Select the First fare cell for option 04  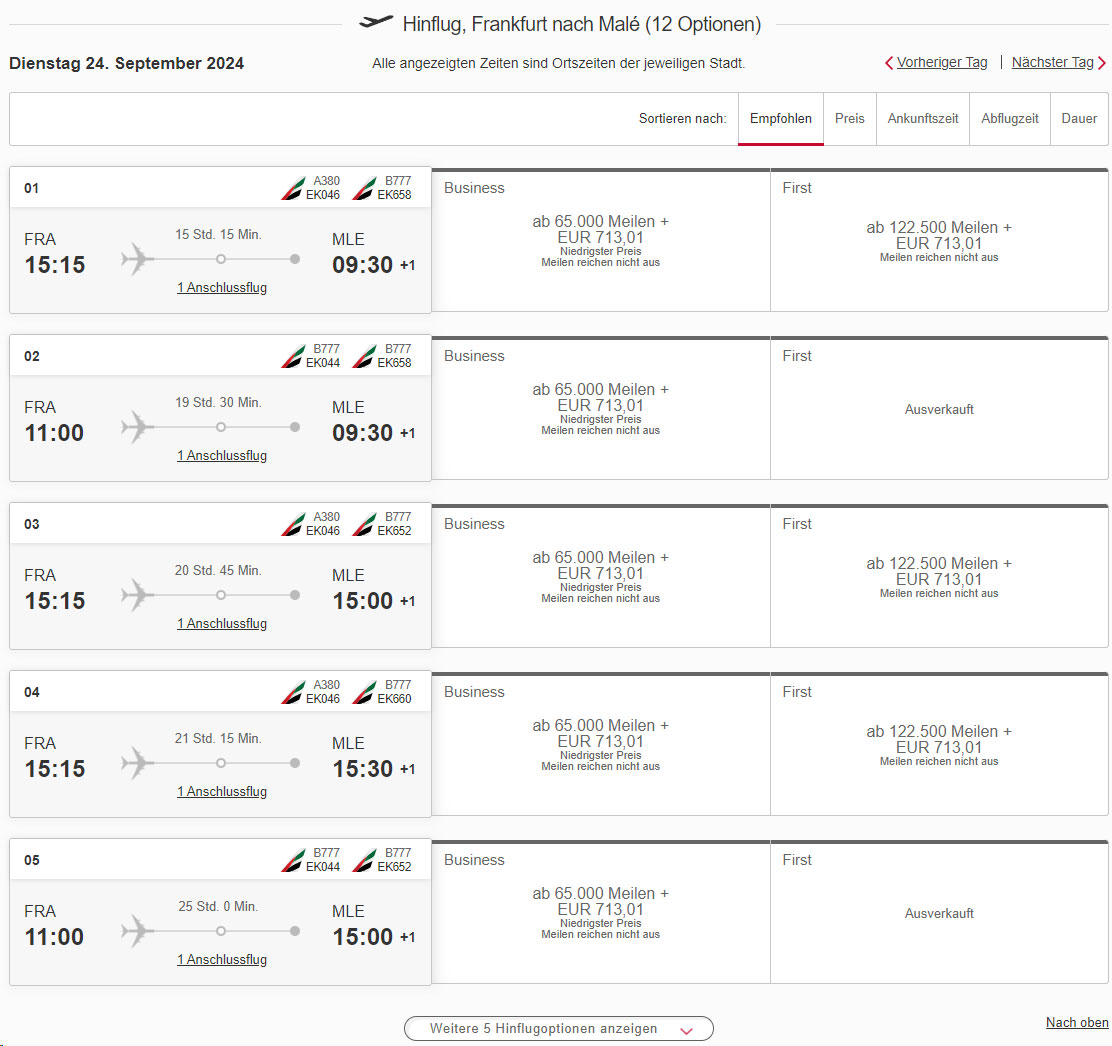click(x=938, y=743)
